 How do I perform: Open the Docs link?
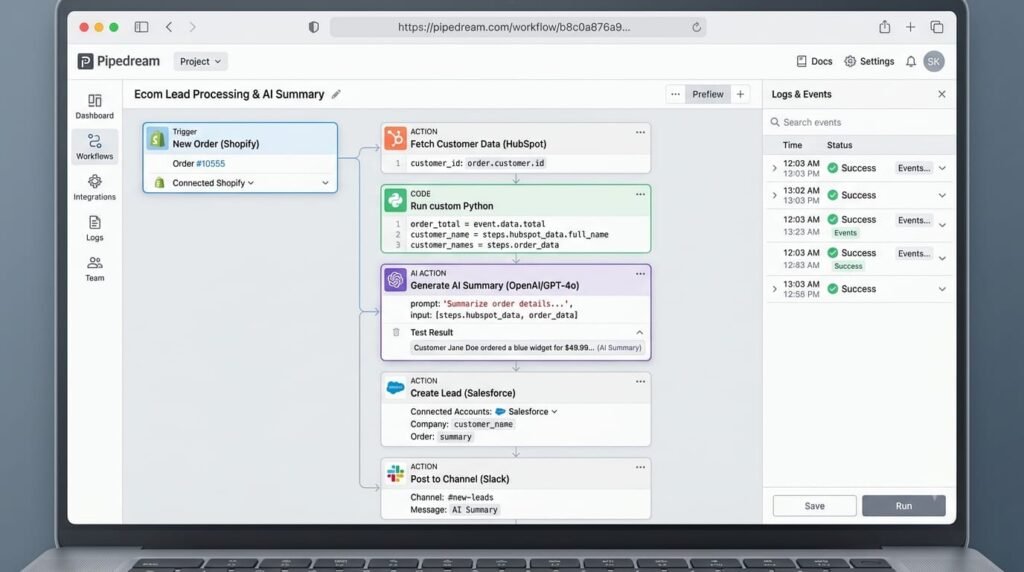click(x=814, y=61)
